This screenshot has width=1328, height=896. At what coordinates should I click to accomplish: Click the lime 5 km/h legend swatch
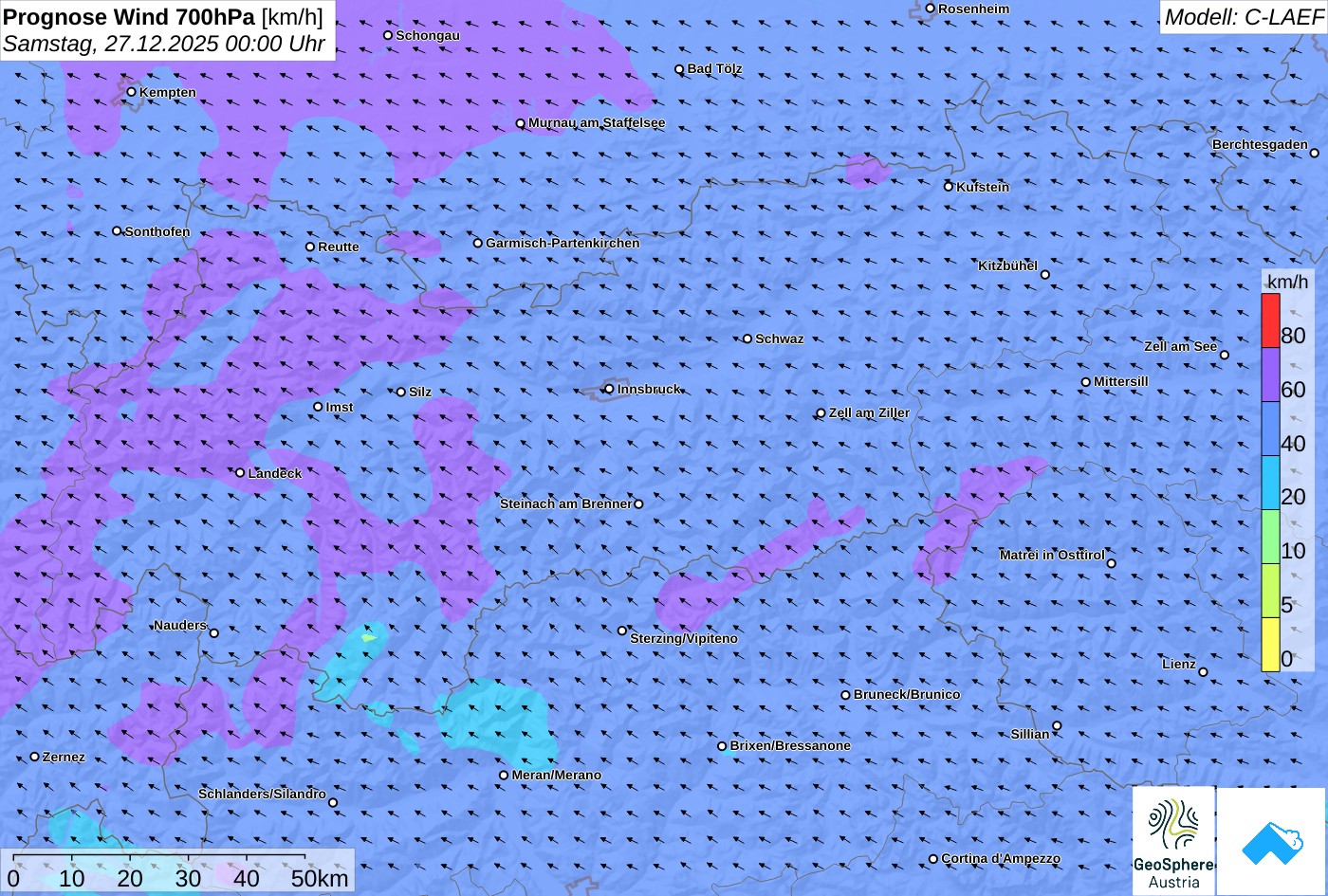tap(1270, 591)
